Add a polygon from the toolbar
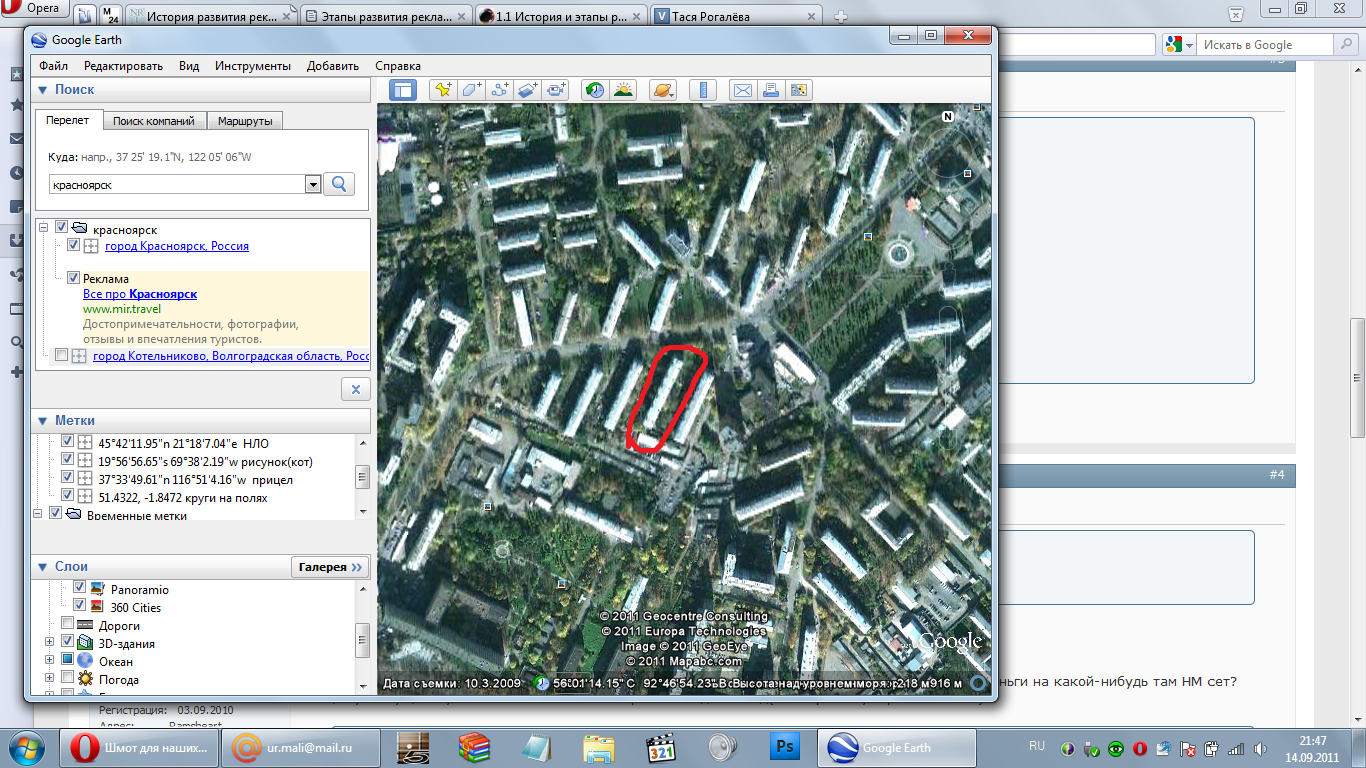The height and width of the screenshot is (768, 1366). tap(472, 90)
